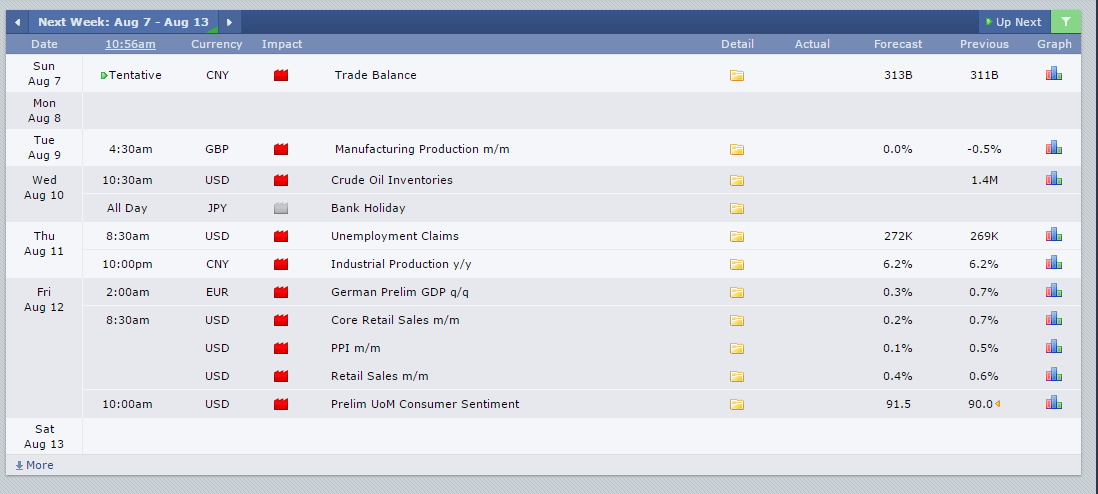This screenshot has height=494, width=1098.
Task: Open detail folder for Crude Oil Inventories
Action: click(737, 181)
